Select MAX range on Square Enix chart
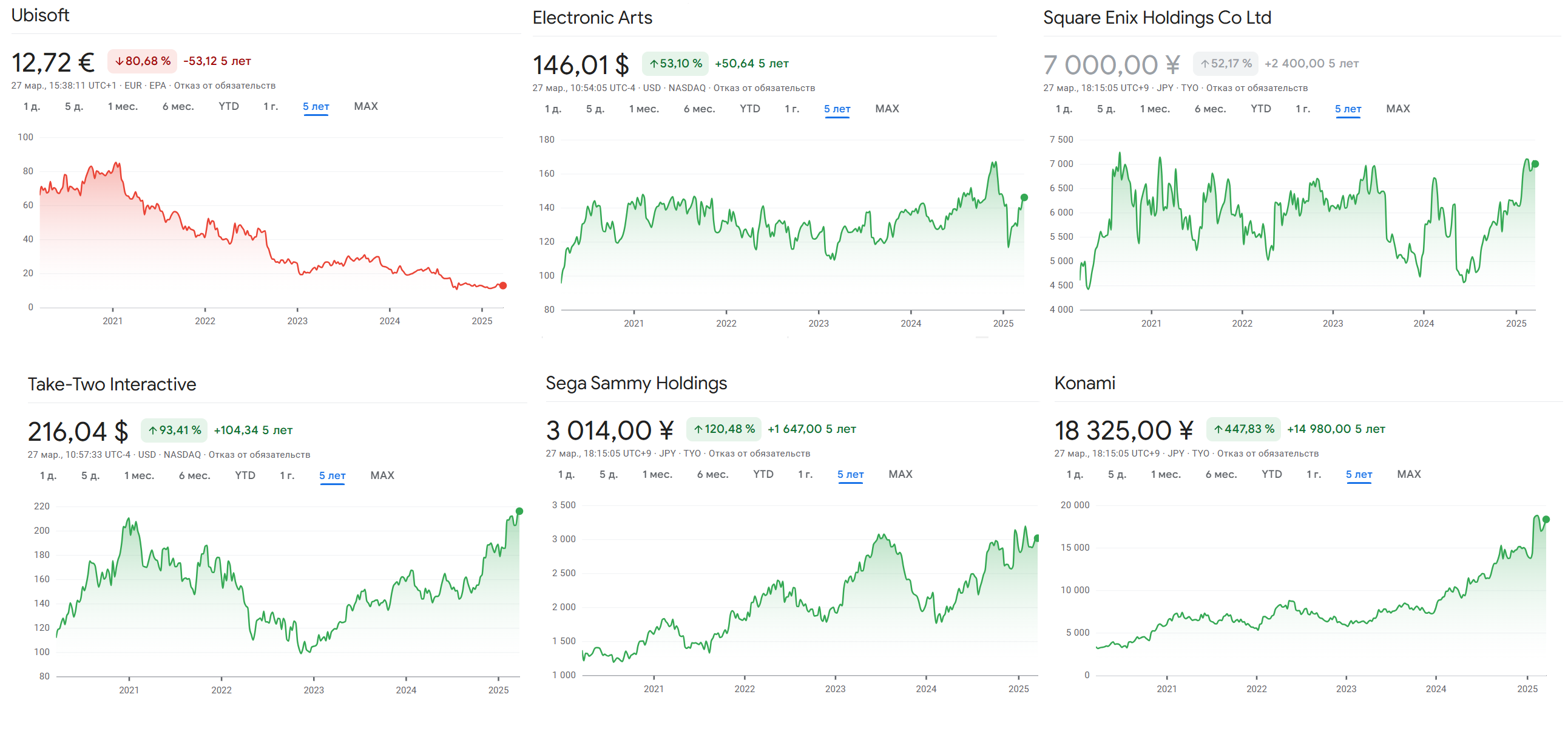Screen dimensions: 1568x731 point(1398,109)
